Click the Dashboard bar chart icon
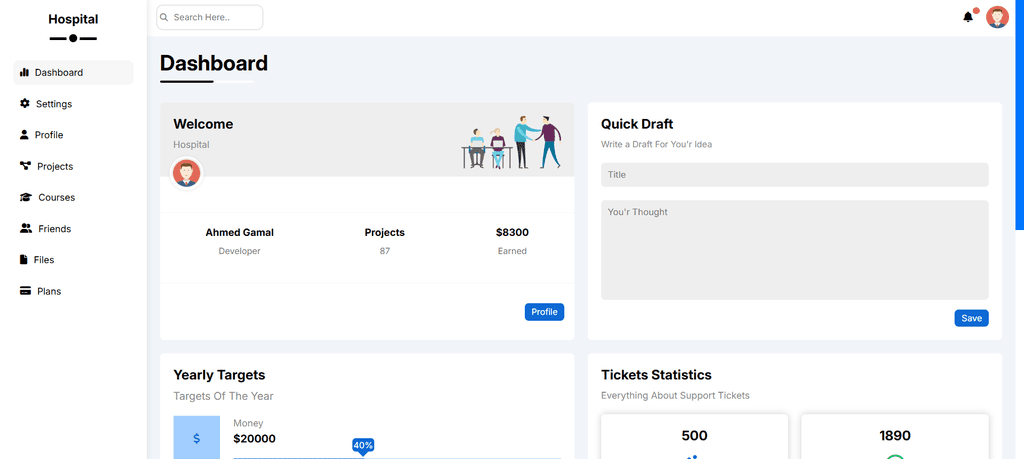 point(24,72)
